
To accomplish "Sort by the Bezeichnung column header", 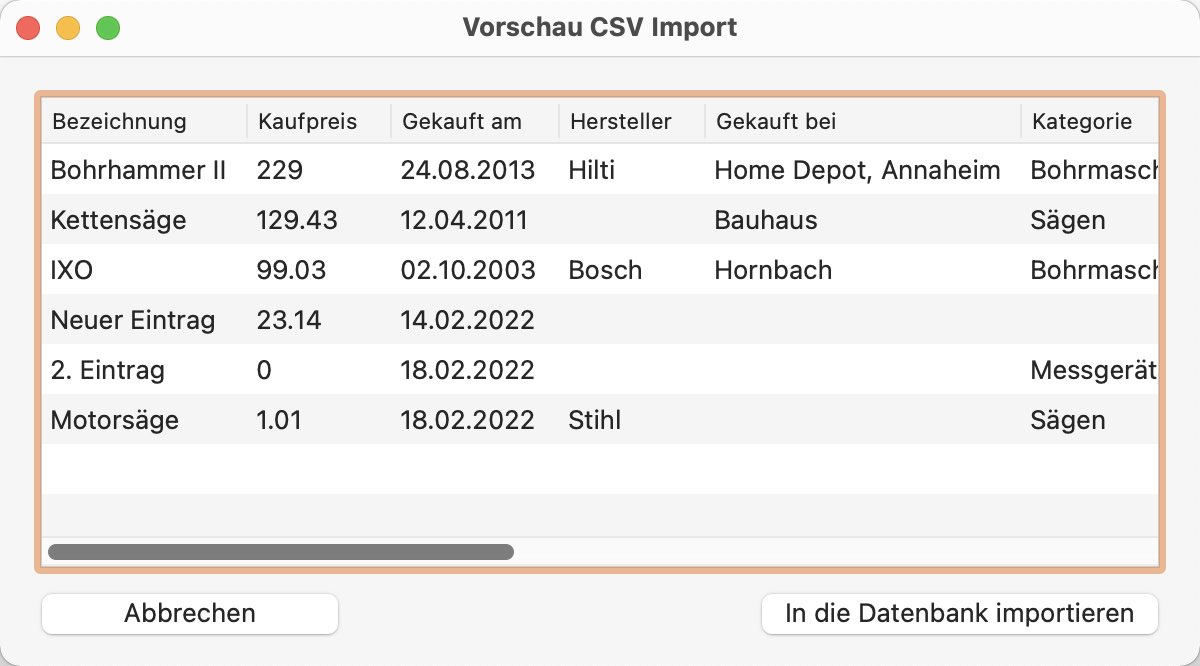I will (145, 121).
